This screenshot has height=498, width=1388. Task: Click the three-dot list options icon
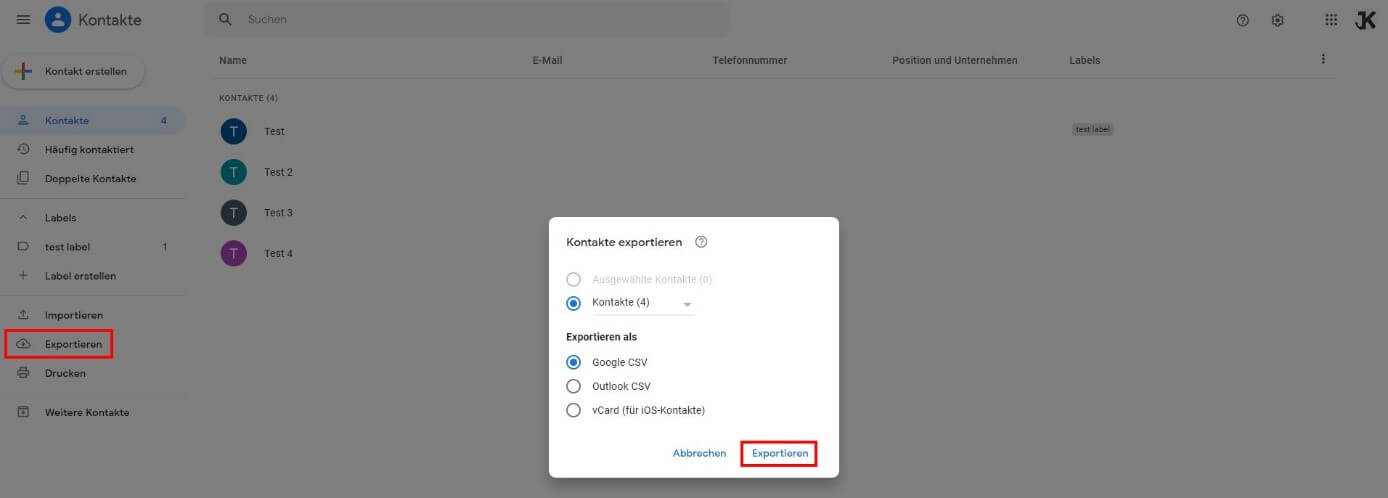click(x=1323, y=60)
